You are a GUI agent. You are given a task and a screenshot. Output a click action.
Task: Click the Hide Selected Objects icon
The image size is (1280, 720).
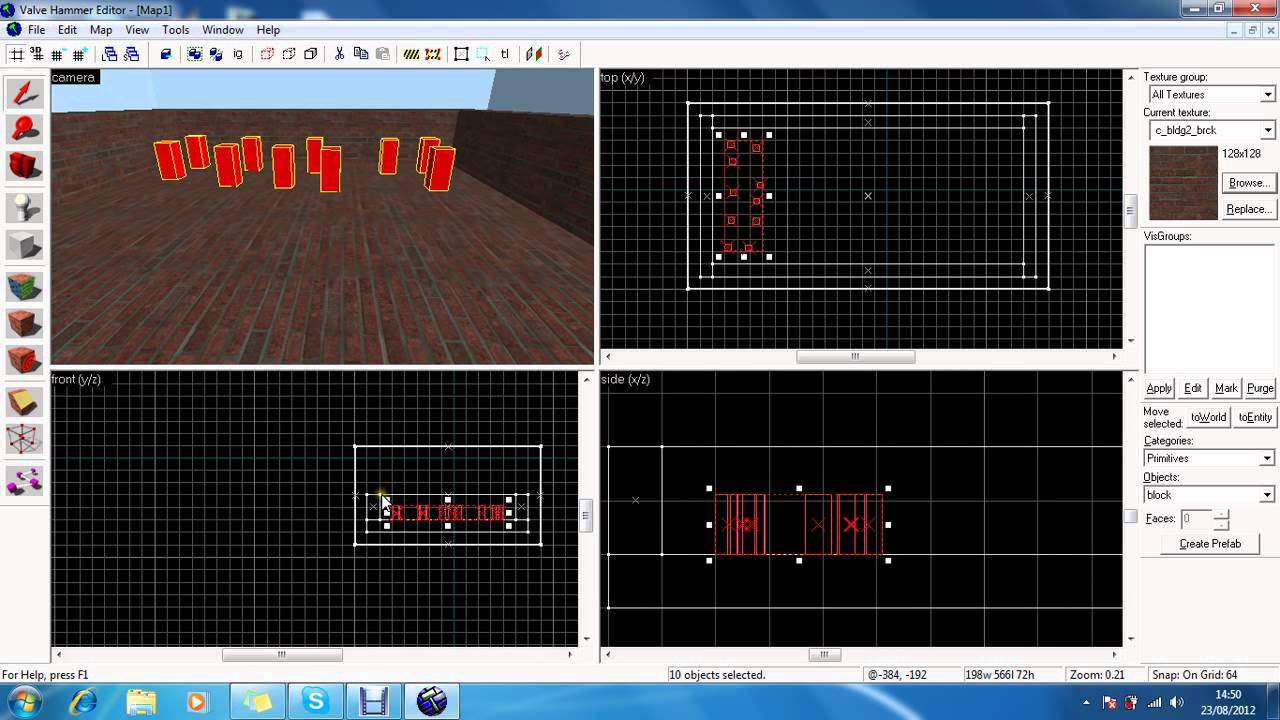pos(267,54)
